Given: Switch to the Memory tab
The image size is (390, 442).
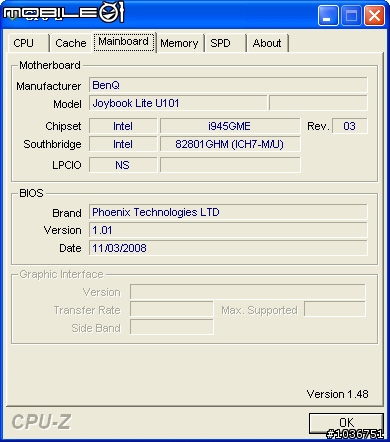Looking at the screenshot, I should (179, 43).
